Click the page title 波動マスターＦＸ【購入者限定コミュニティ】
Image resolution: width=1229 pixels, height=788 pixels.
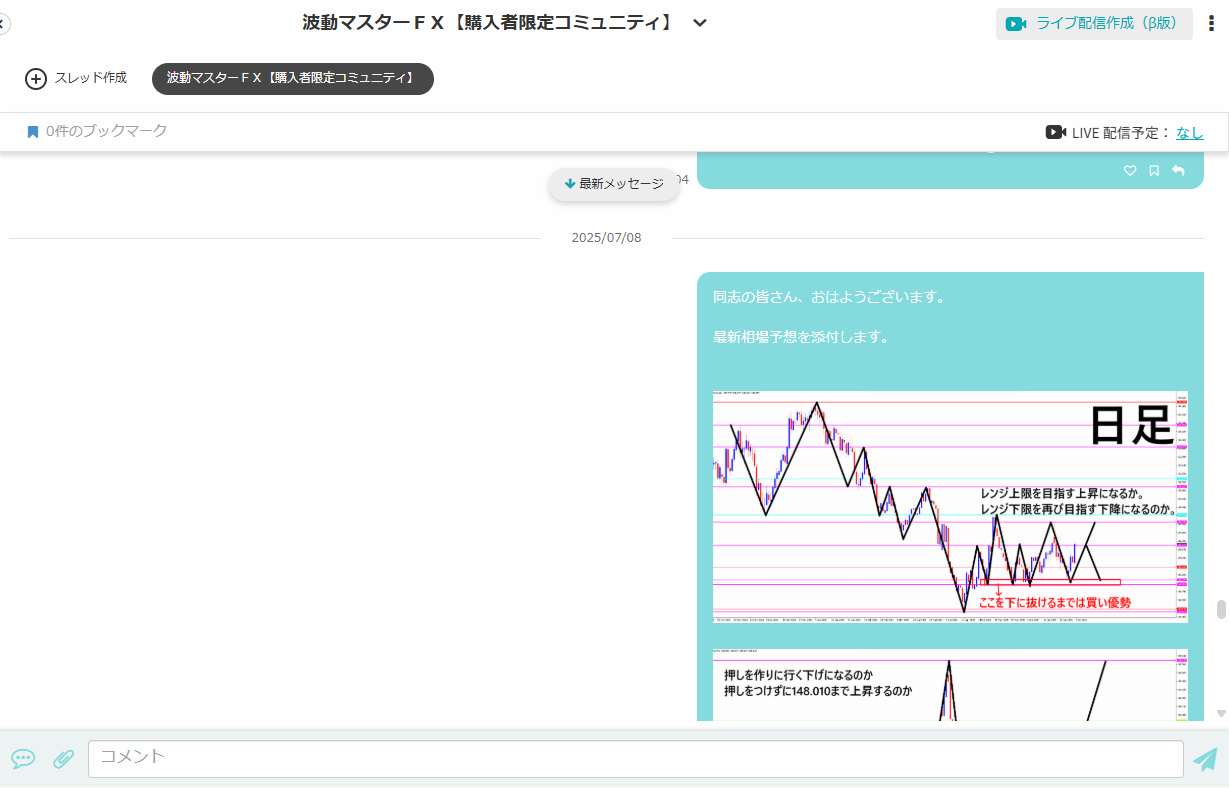(x=488, y=23)
